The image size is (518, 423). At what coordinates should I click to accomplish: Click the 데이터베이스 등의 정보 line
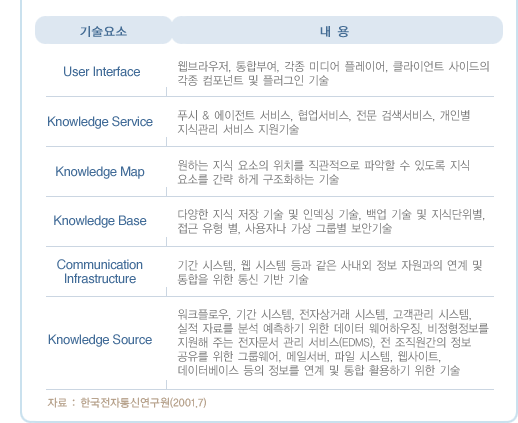point(319,370)
